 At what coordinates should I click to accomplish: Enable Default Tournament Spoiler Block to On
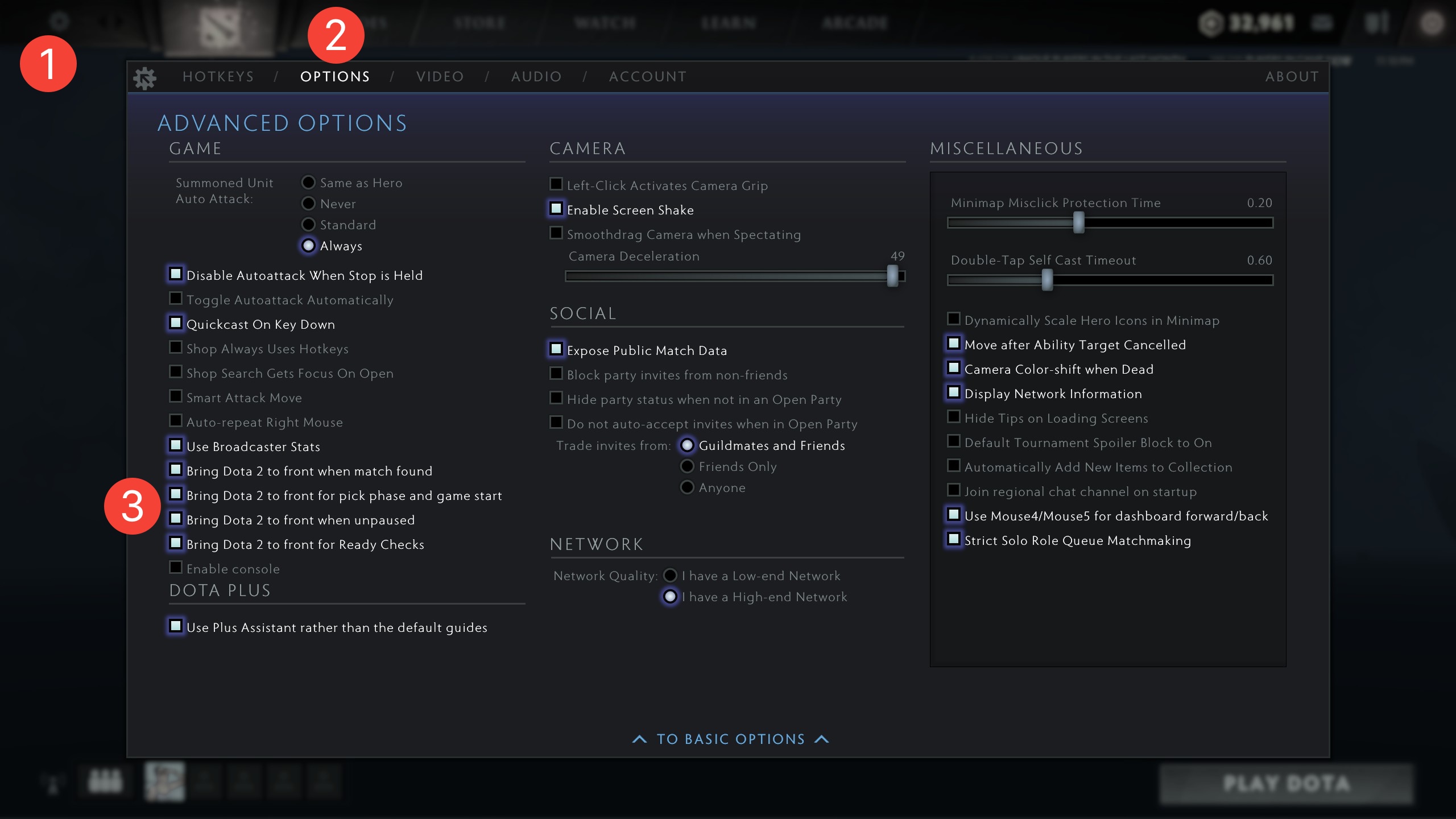tap(954, 441)
